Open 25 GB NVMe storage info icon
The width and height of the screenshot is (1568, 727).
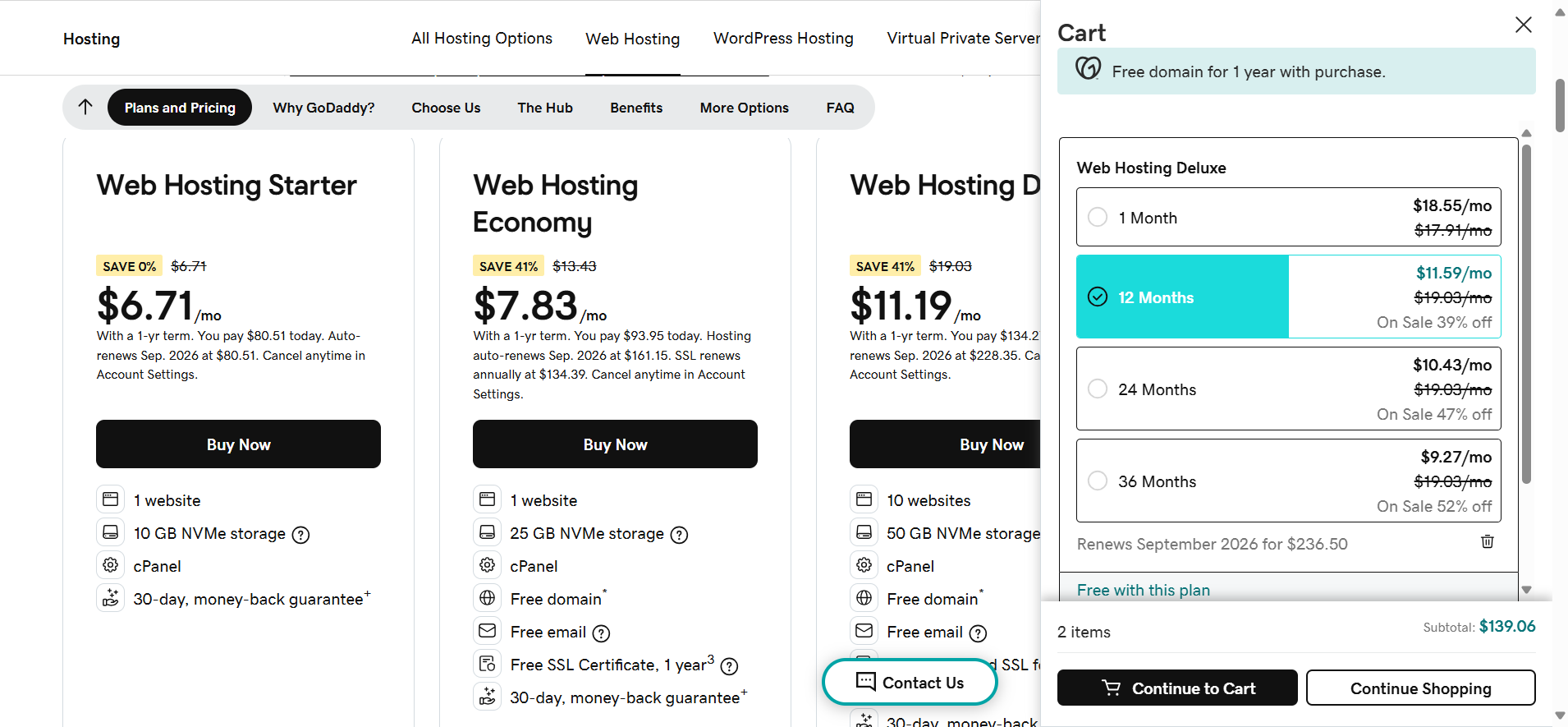pos(679,535)
